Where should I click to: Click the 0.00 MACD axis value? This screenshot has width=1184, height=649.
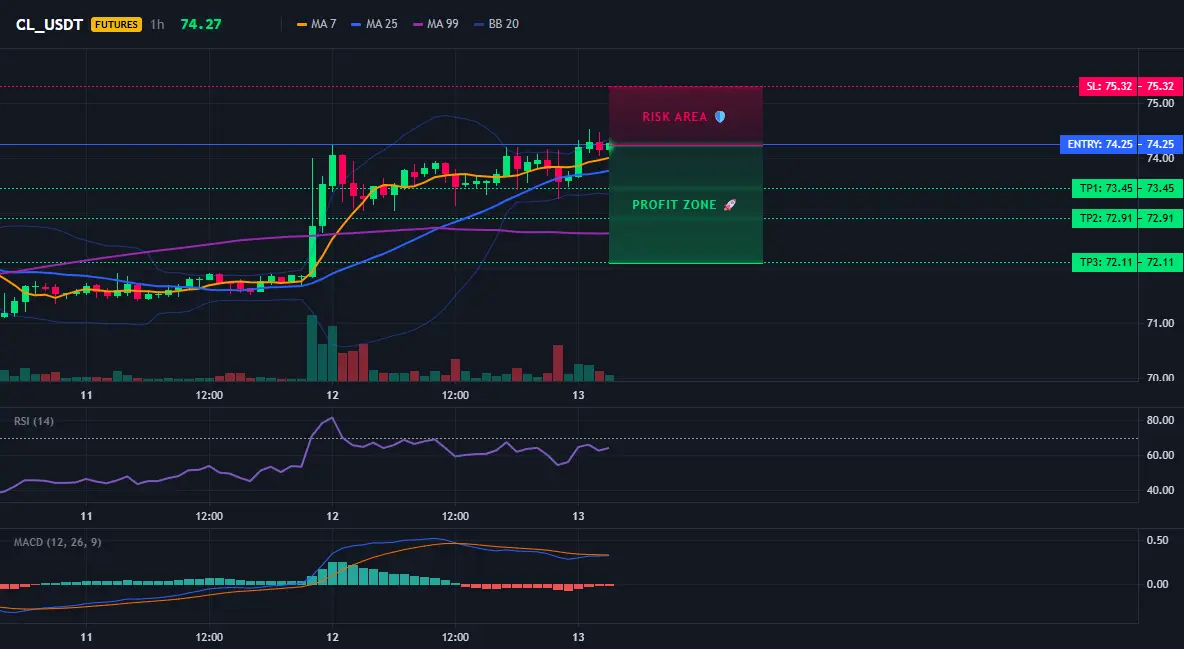[1157, 584]
